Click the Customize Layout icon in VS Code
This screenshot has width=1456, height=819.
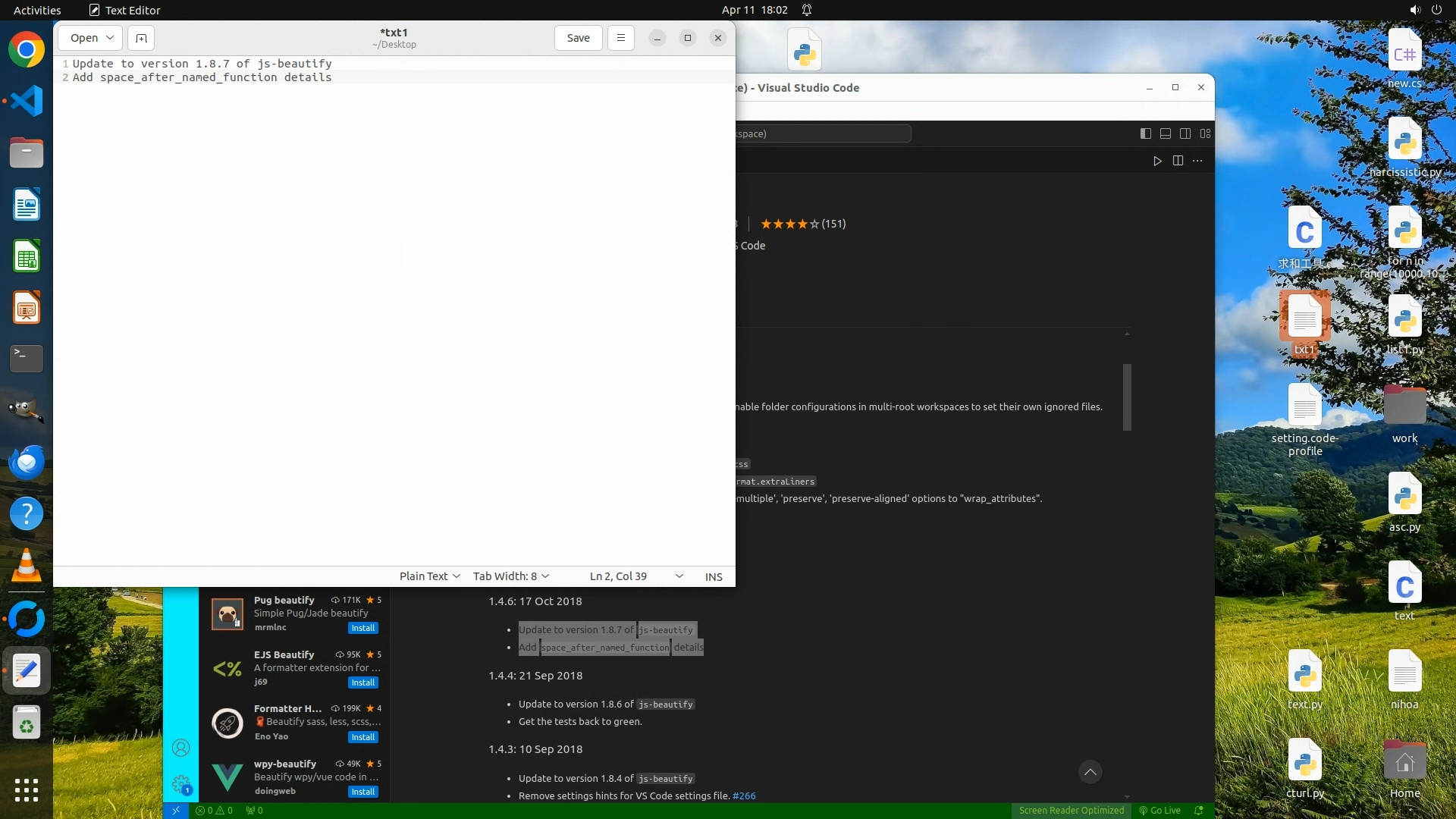(x=1205, y=133)
